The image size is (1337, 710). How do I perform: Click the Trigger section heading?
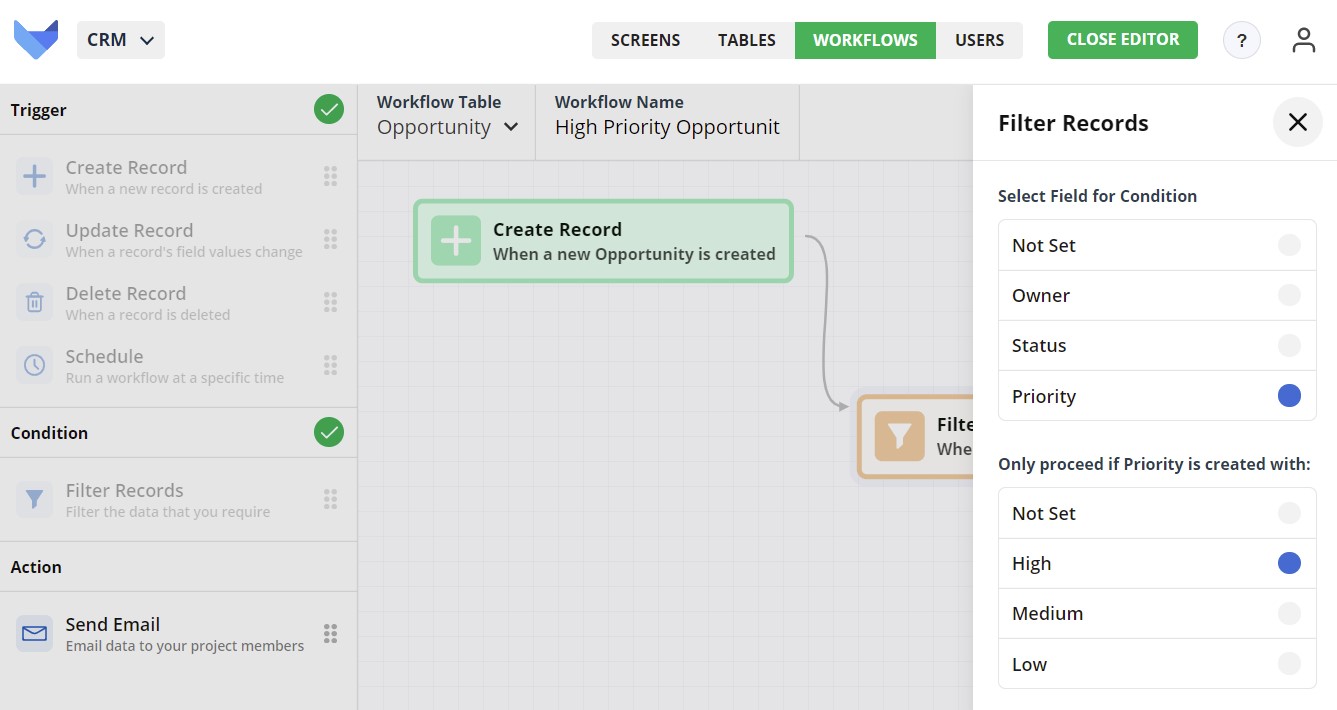(x=39, y=110)
